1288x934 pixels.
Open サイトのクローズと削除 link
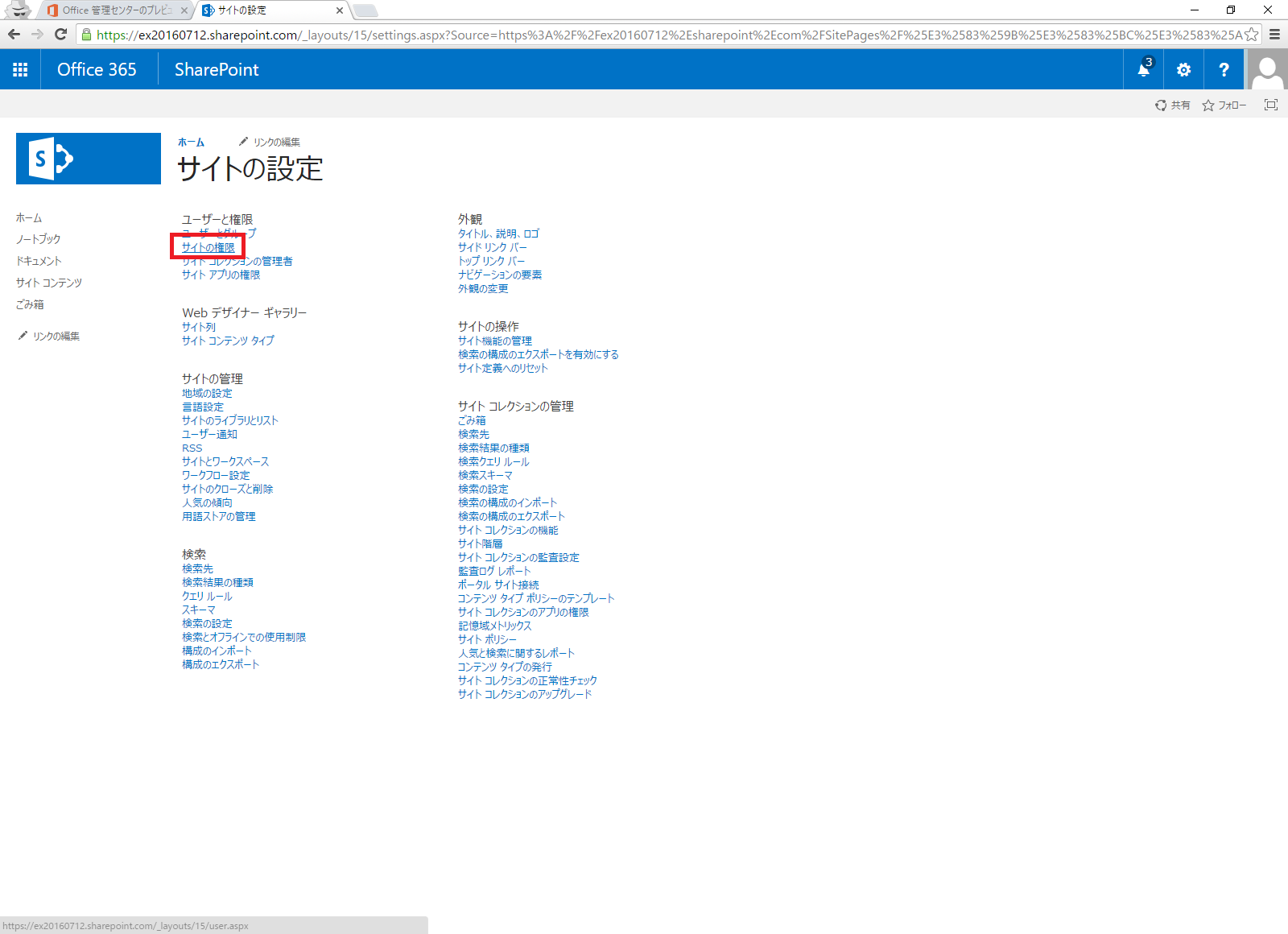[x=228, y=489]
